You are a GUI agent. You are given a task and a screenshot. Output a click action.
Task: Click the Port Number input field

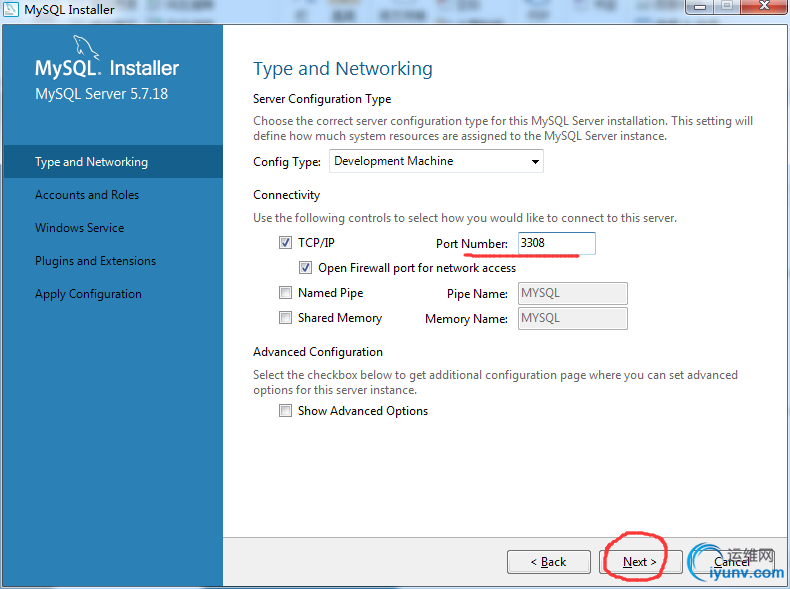pos(557,243)
